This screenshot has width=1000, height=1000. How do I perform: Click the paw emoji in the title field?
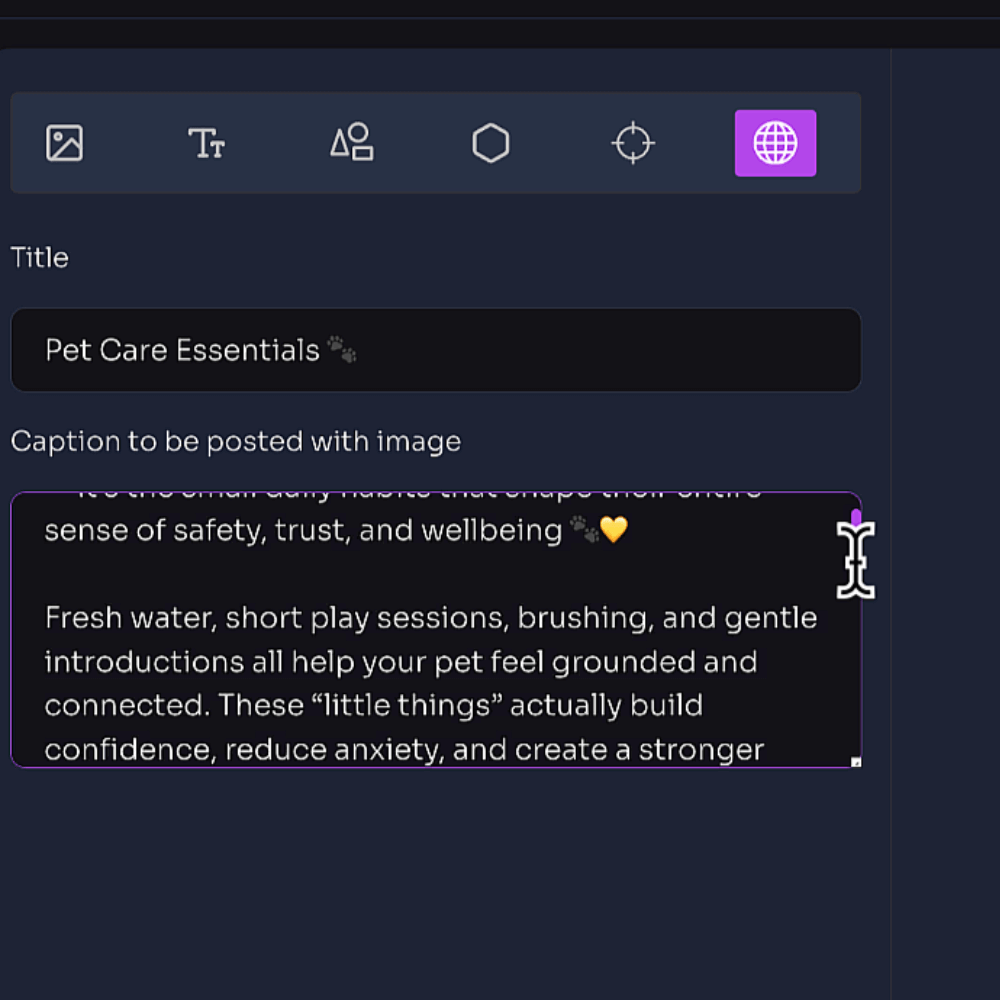click(342, 350)
